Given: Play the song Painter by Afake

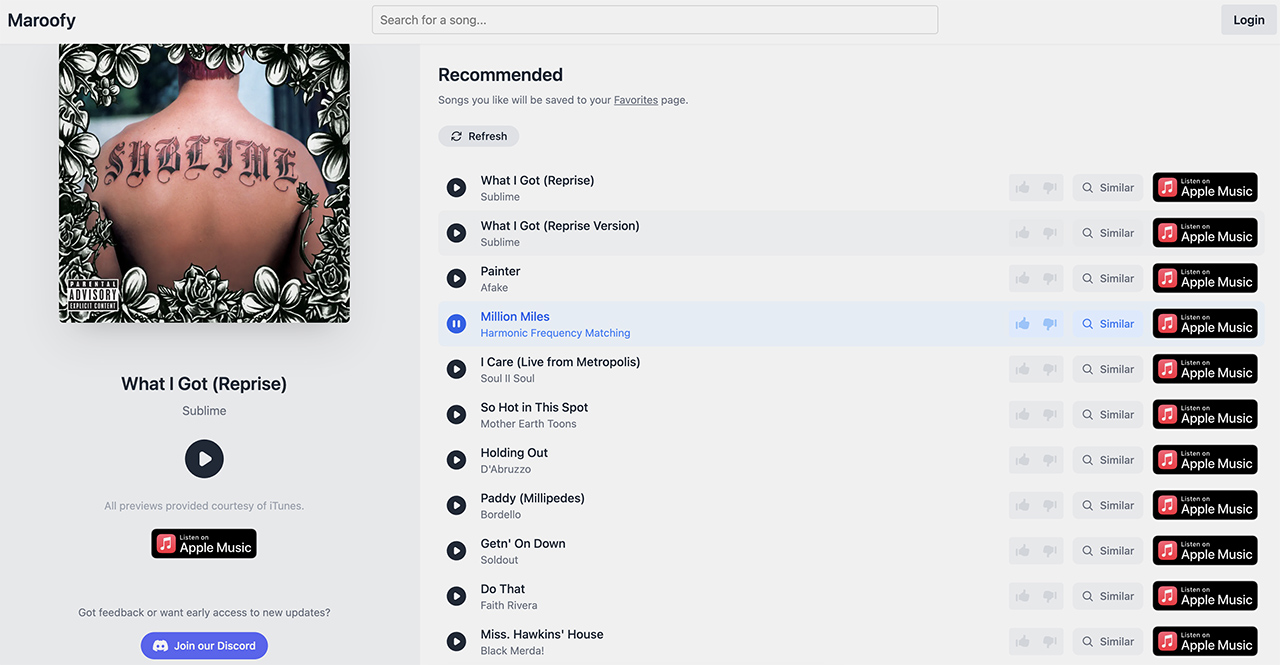Looking at the screenshot, I should 456,278.
